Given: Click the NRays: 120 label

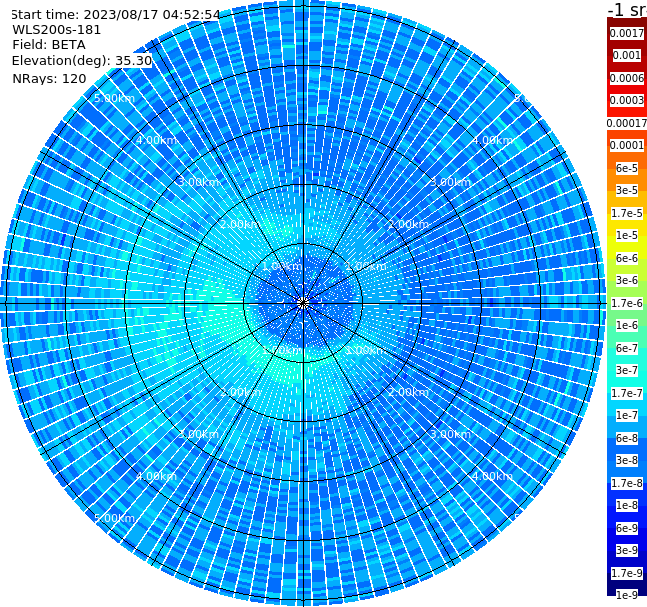Looking at the screenshot, I should click(x=49, y=78).
